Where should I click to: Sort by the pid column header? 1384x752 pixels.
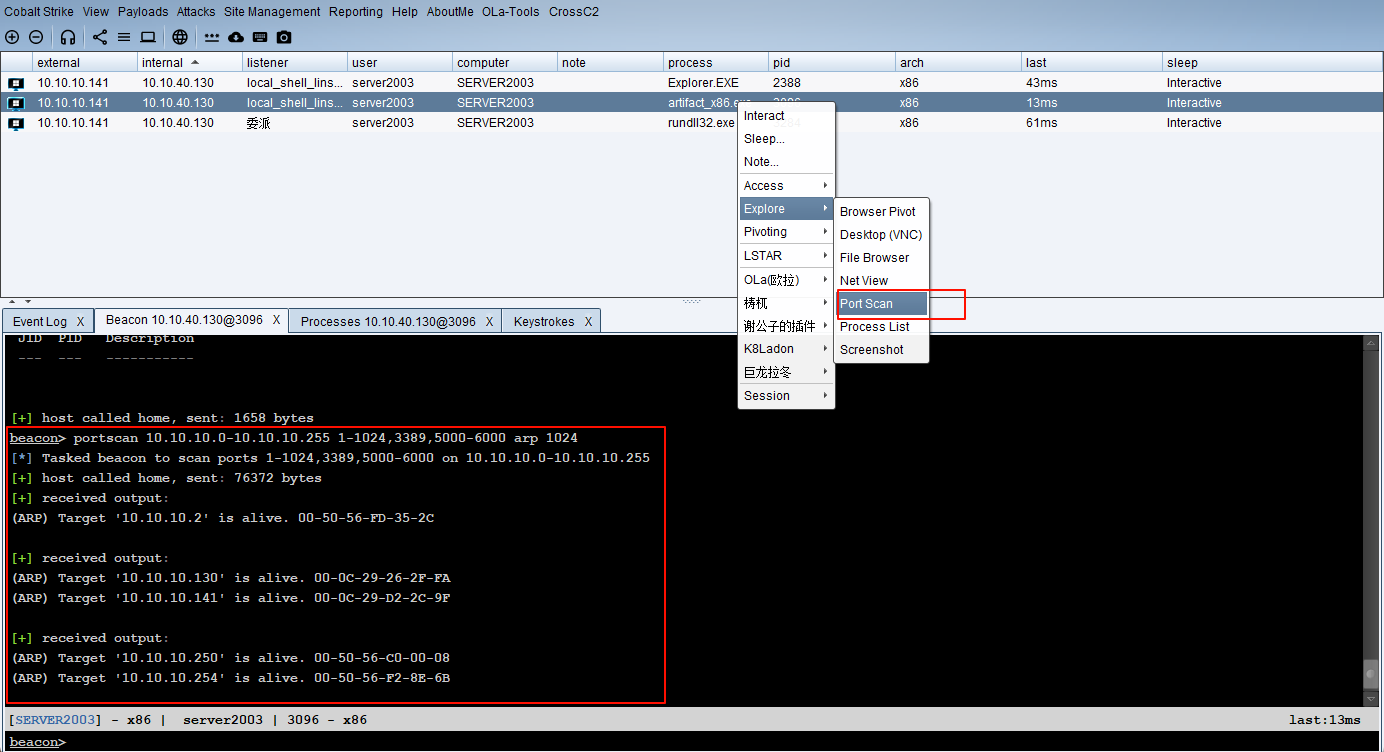click(x=831, y=62)
